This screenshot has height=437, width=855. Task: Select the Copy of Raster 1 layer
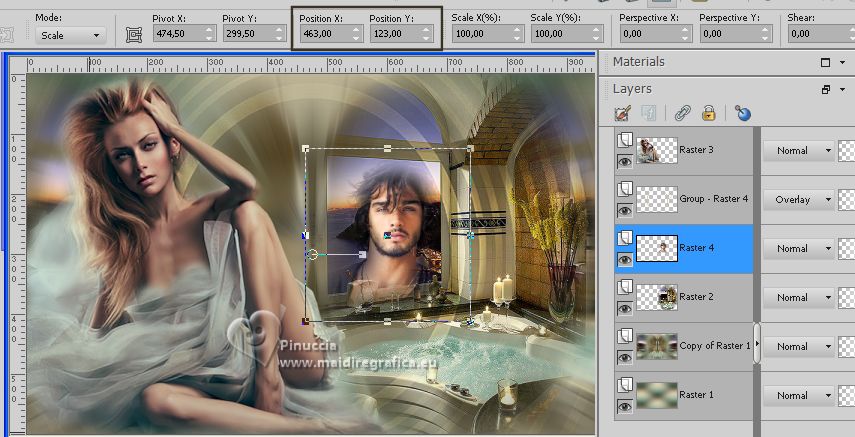coord(714,346)
